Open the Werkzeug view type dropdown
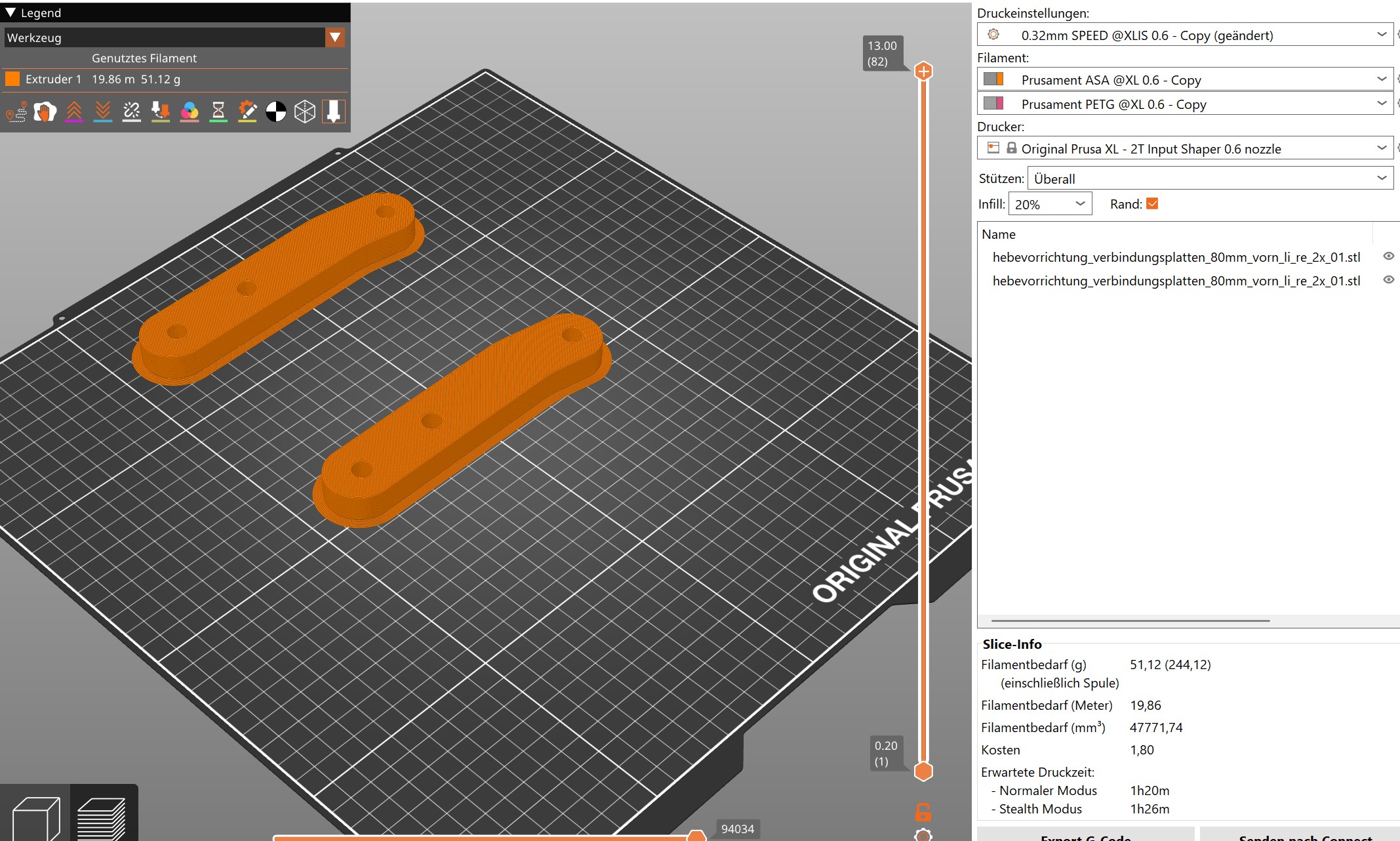Screen dimensions: 1400x841 click(335, 37)
